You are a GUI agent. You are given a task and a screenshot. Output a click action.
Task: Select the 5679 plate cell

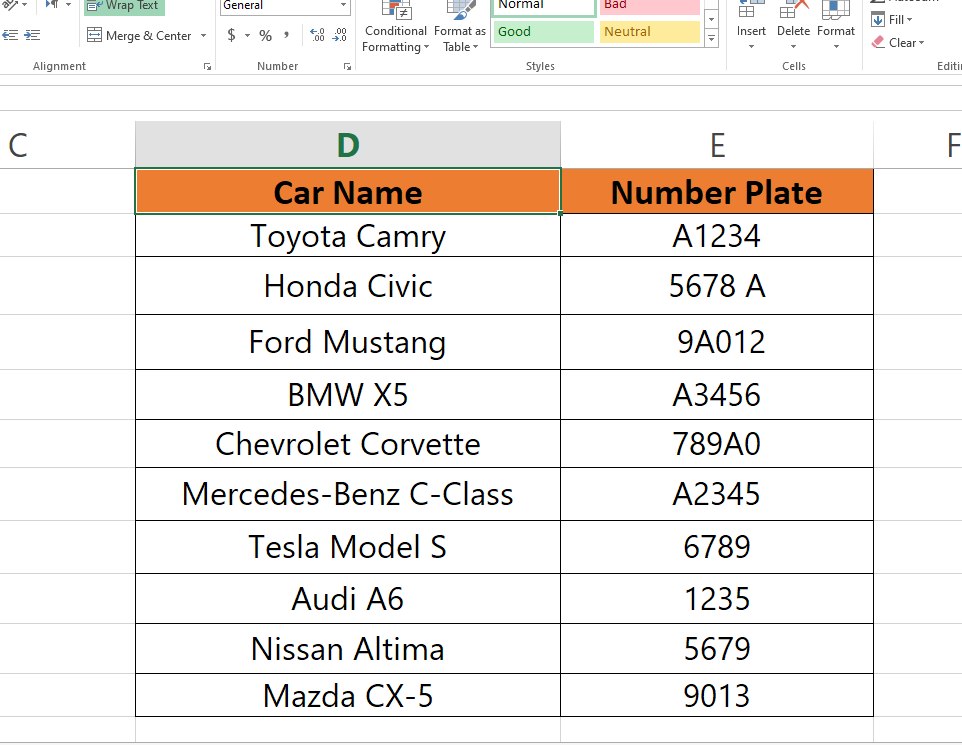[x=717, y=649]
